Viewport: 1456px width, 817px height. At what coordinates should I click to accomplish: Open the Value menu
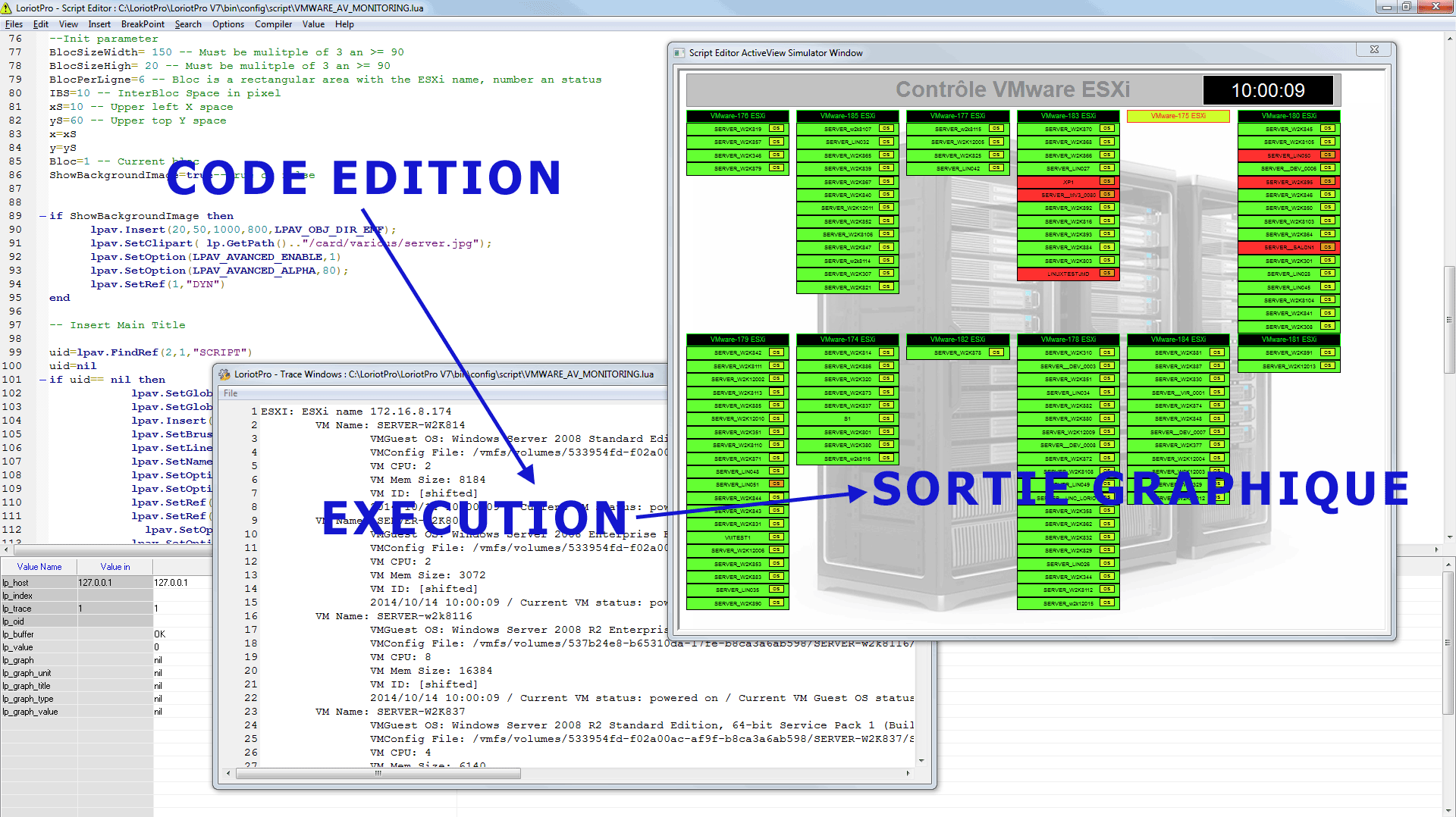[313, 24]
